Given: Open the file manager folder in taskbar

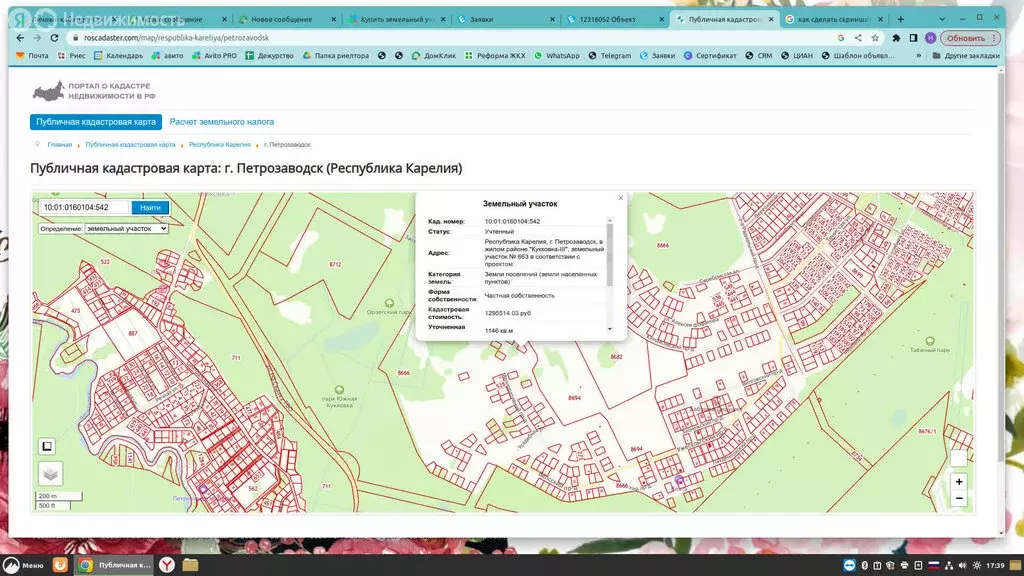Looking at the screenshot, I should (x=190, y=565).
